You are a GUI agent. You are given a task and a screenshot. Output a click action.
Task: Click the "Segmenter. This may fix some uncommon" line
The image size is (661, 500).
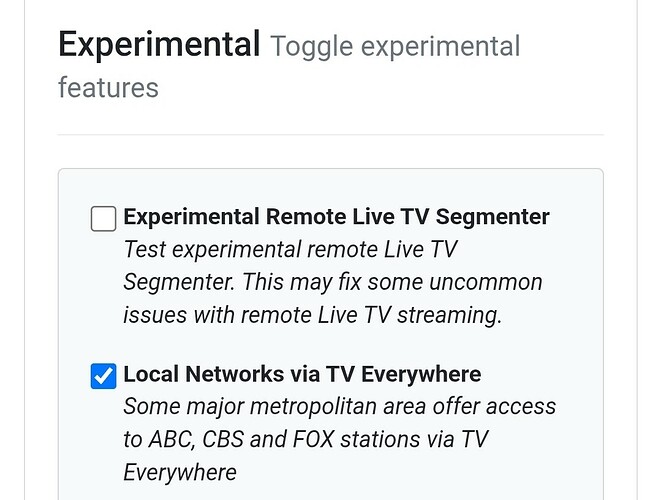click(x=332, y=281)
